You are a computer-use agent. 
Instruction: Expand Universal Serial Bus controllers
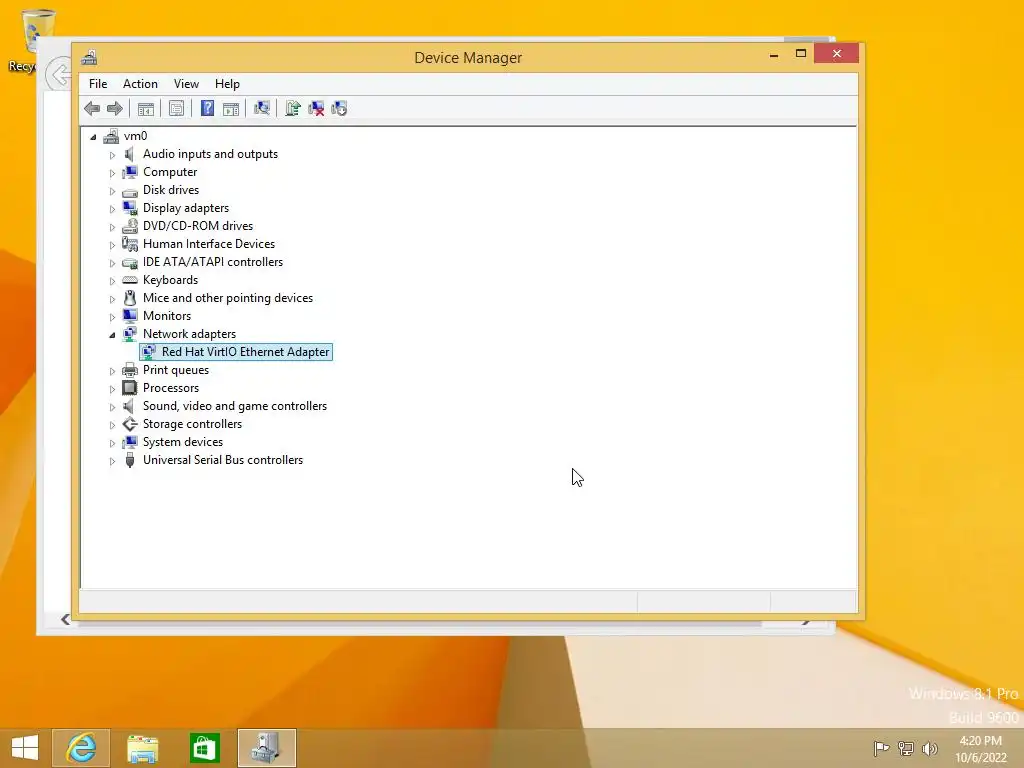coord(112,461)
